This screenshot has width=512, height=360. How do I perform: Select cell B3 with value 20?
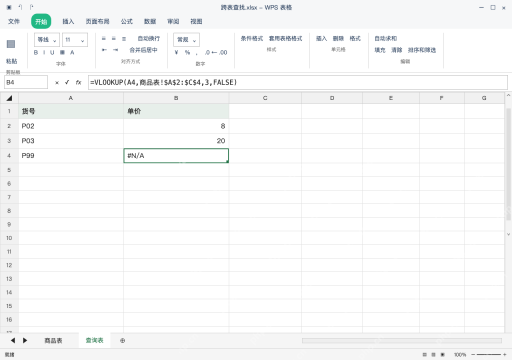[176, 141]
